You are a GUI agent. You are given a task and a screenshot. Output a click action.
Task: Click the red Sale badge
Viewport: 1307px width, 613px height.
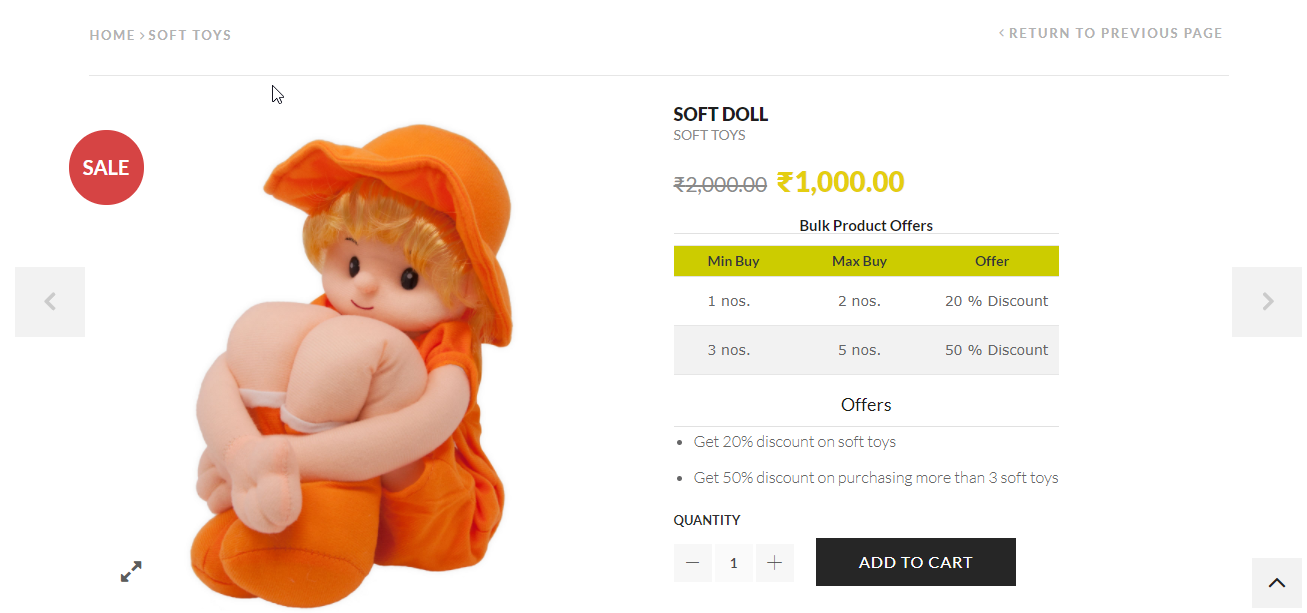106,168
